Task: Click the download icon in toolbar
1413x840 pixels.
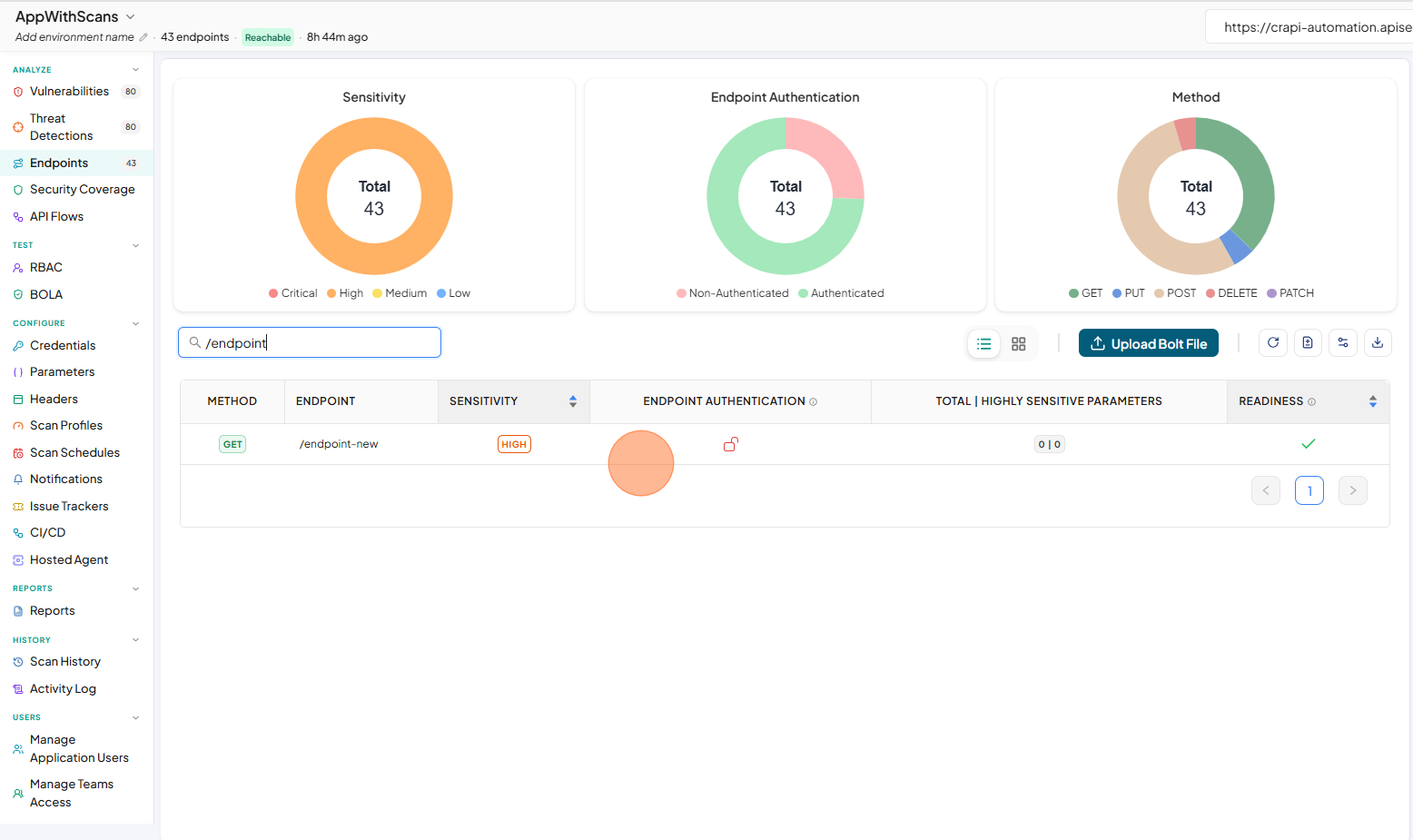Action: pos(1378,343)
